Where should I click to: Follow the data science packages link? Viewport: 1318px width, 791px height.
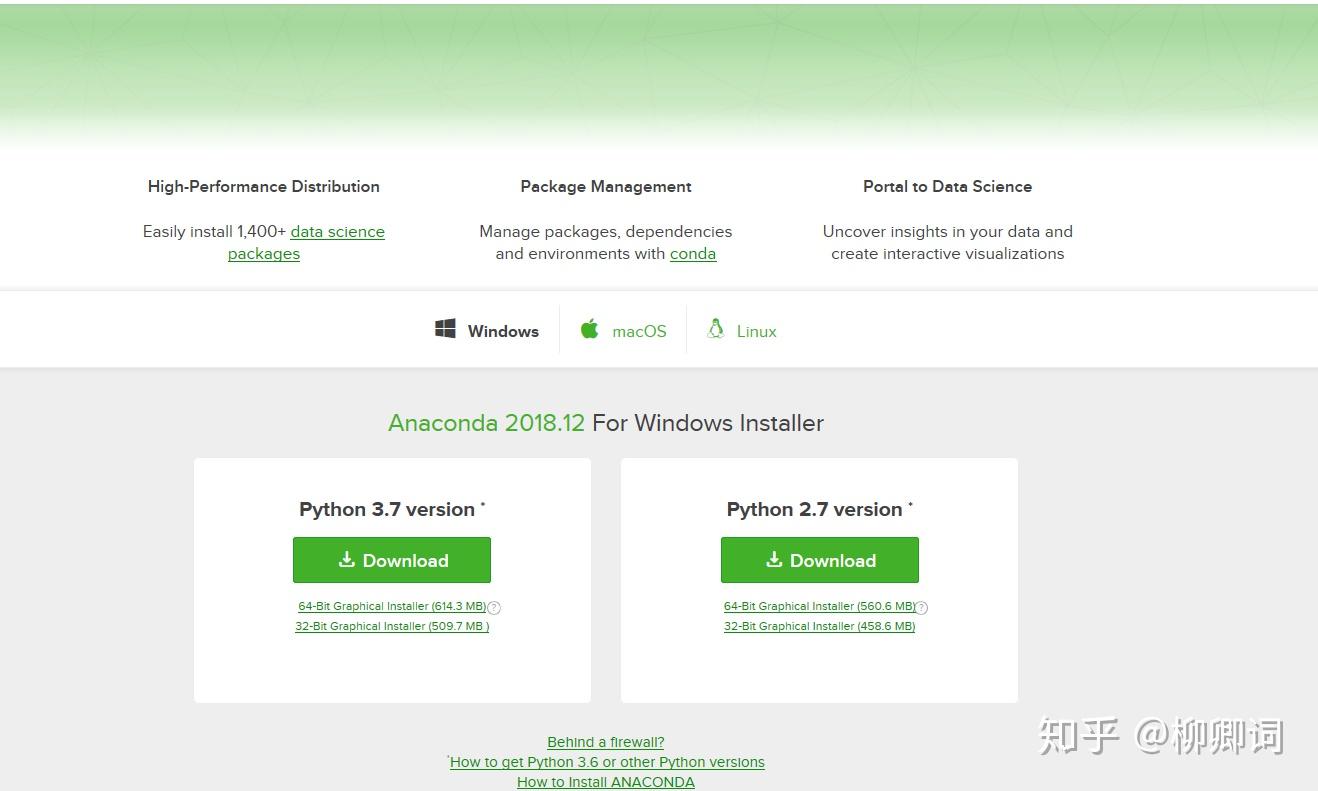pos(337,232)
